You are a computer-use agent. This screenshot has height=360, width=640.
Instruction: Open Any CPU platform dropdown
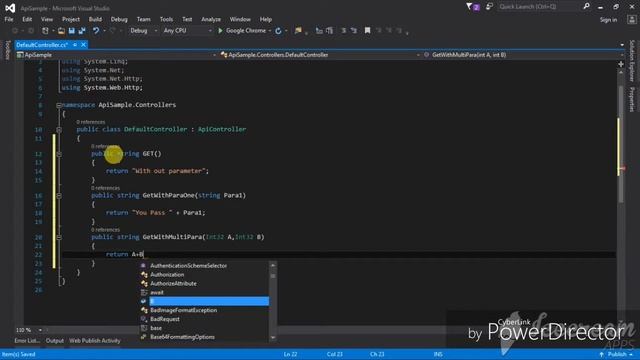pos(187,31)
